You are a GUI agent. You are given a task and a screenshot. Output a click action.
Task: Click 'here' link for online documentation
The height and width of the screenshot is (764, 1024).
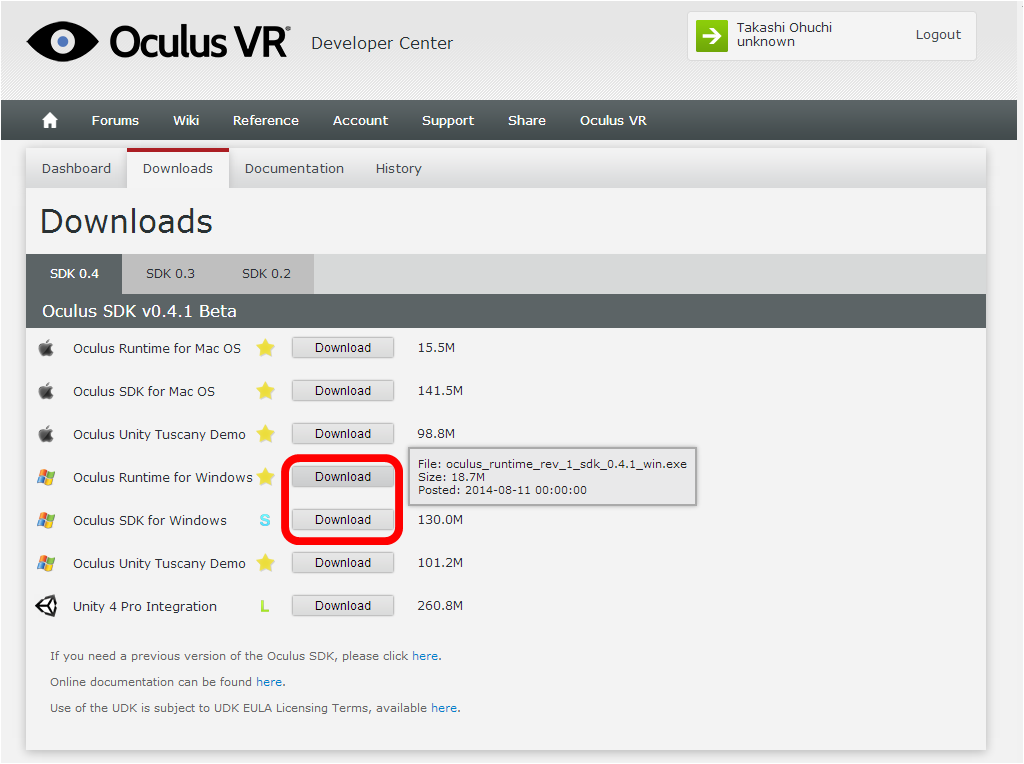(x=268, y=682)
